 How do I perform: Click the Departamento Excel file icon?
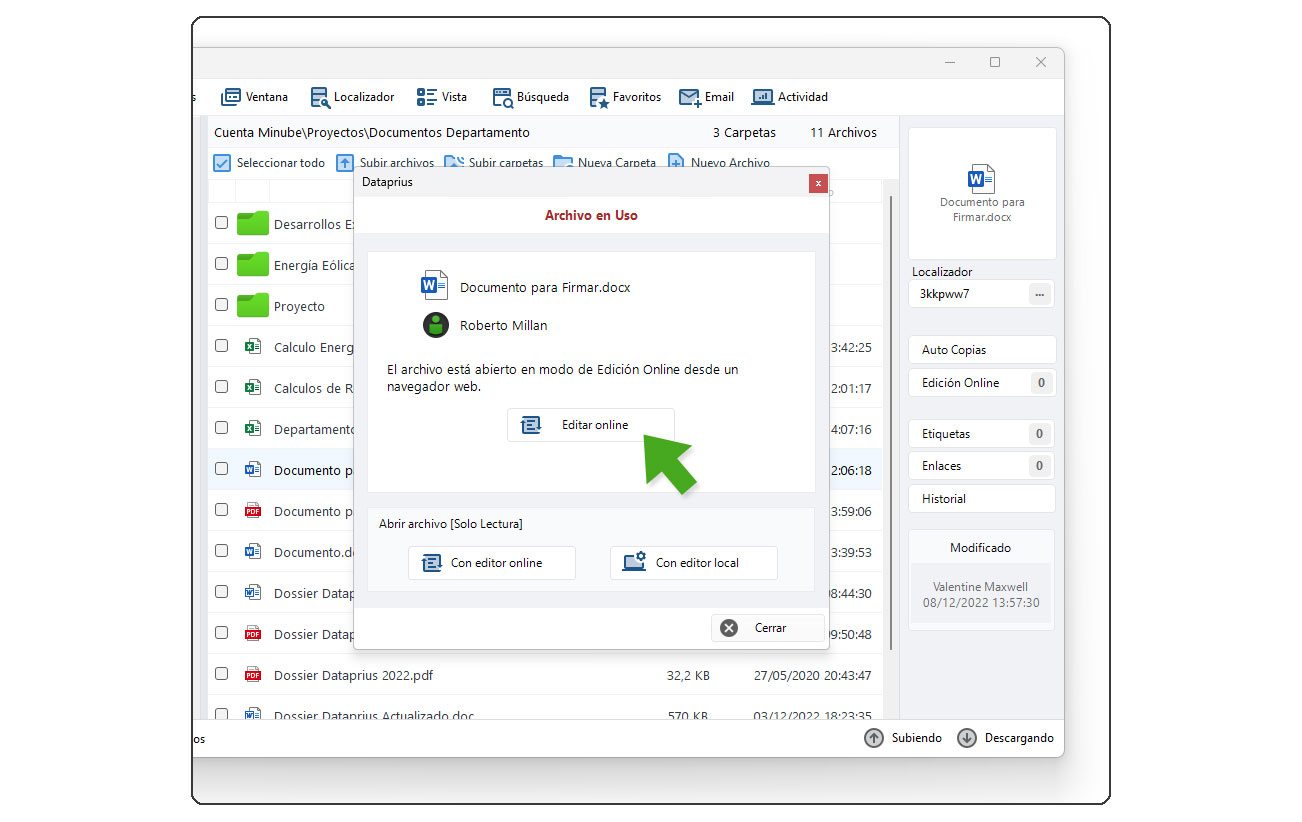click(253, 429)
